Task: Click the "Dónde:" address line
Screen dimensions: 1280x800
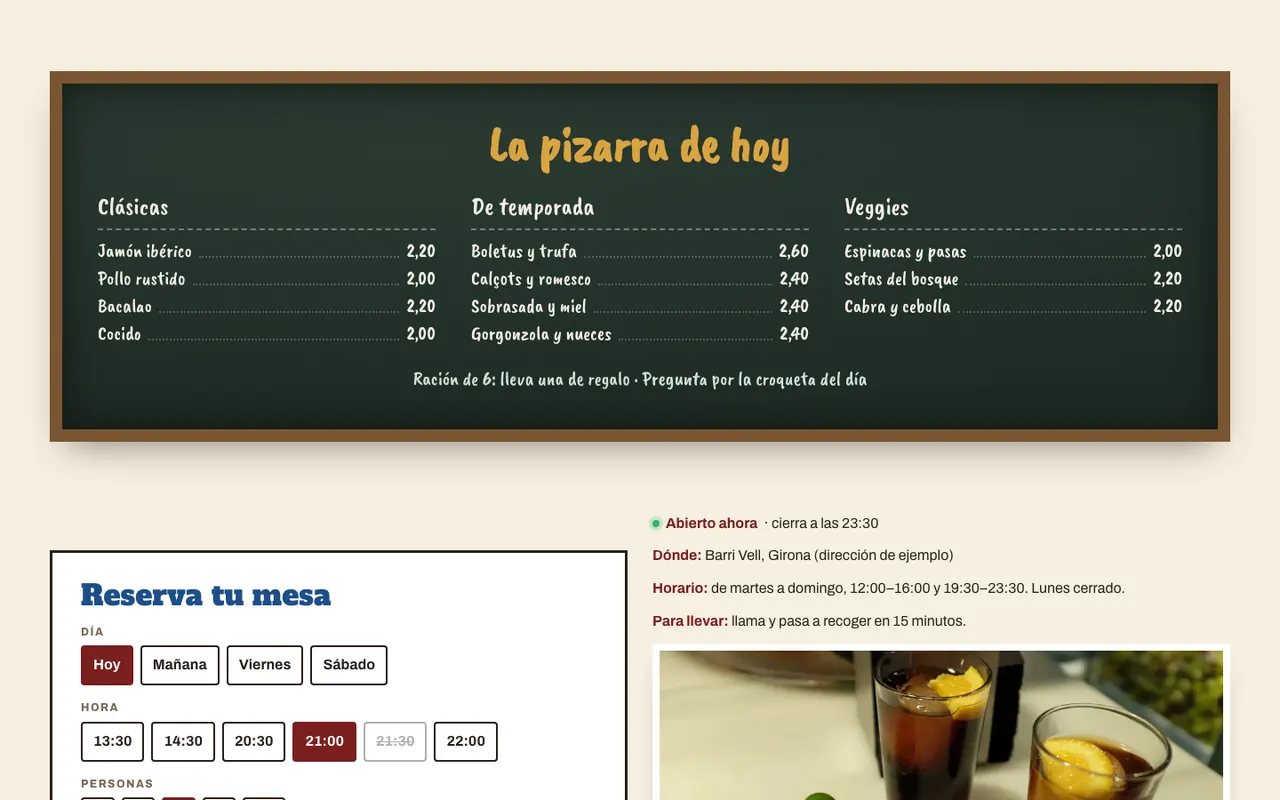Action: point(803,555)
